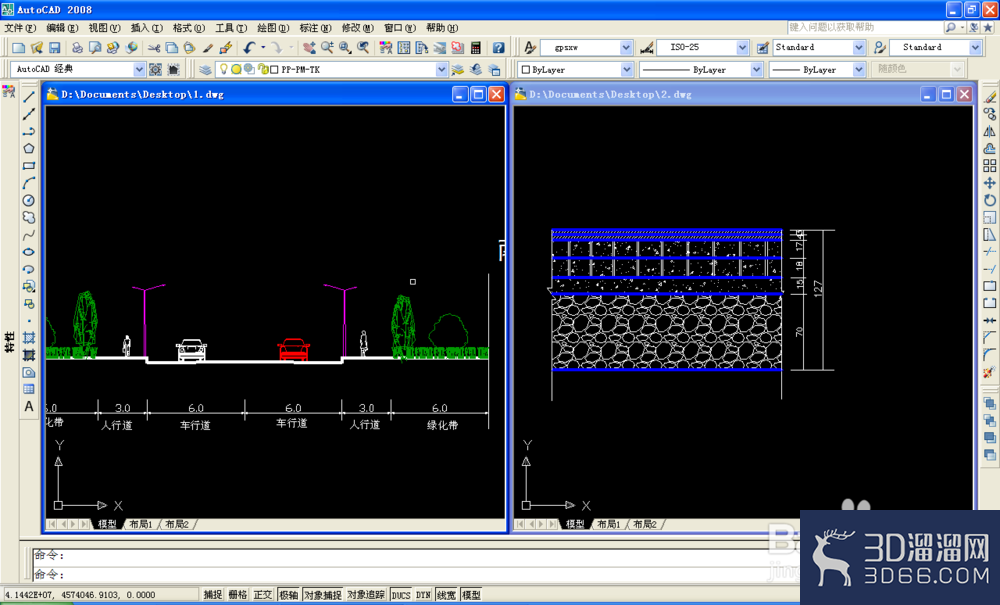Create new drawing from toolbar

pyautogui.click(x=18, y=48)
